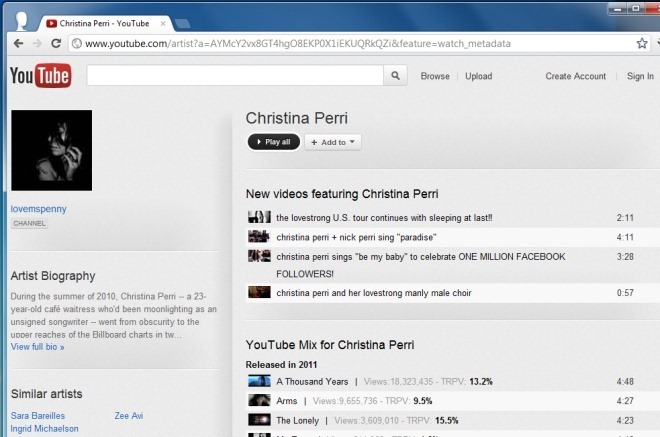Open thumbnail for 'be my baby' video
The width and height of the screenshot is (660, 437).
[x=259, y=256]
